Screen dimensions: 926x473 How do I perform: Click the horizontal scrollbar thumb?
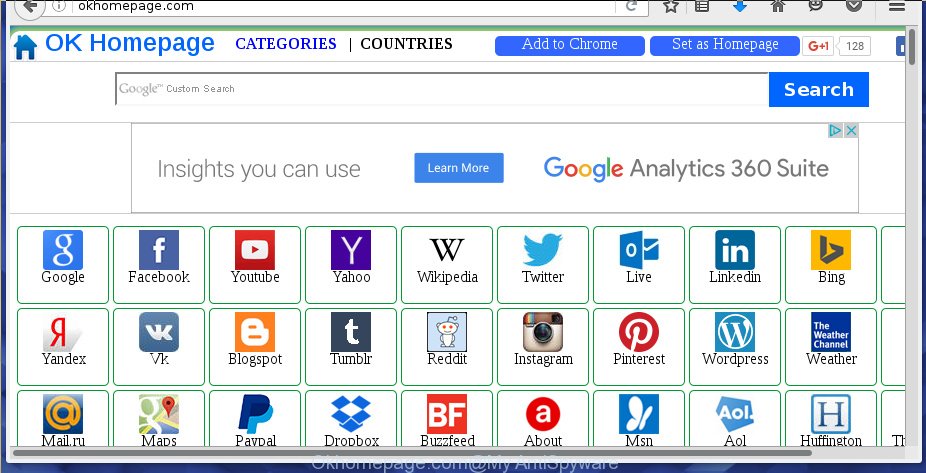[412, 453]
